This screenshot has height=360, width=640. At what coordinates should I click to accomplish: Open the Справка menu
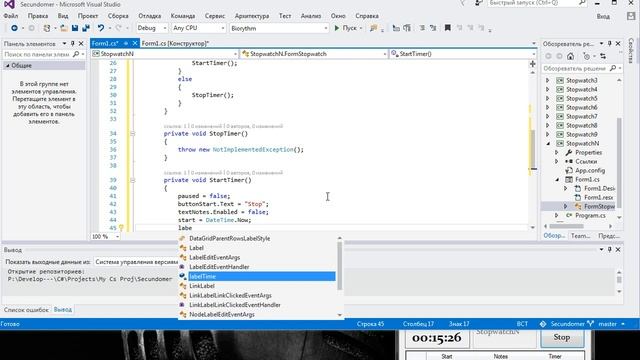point(367,16)
